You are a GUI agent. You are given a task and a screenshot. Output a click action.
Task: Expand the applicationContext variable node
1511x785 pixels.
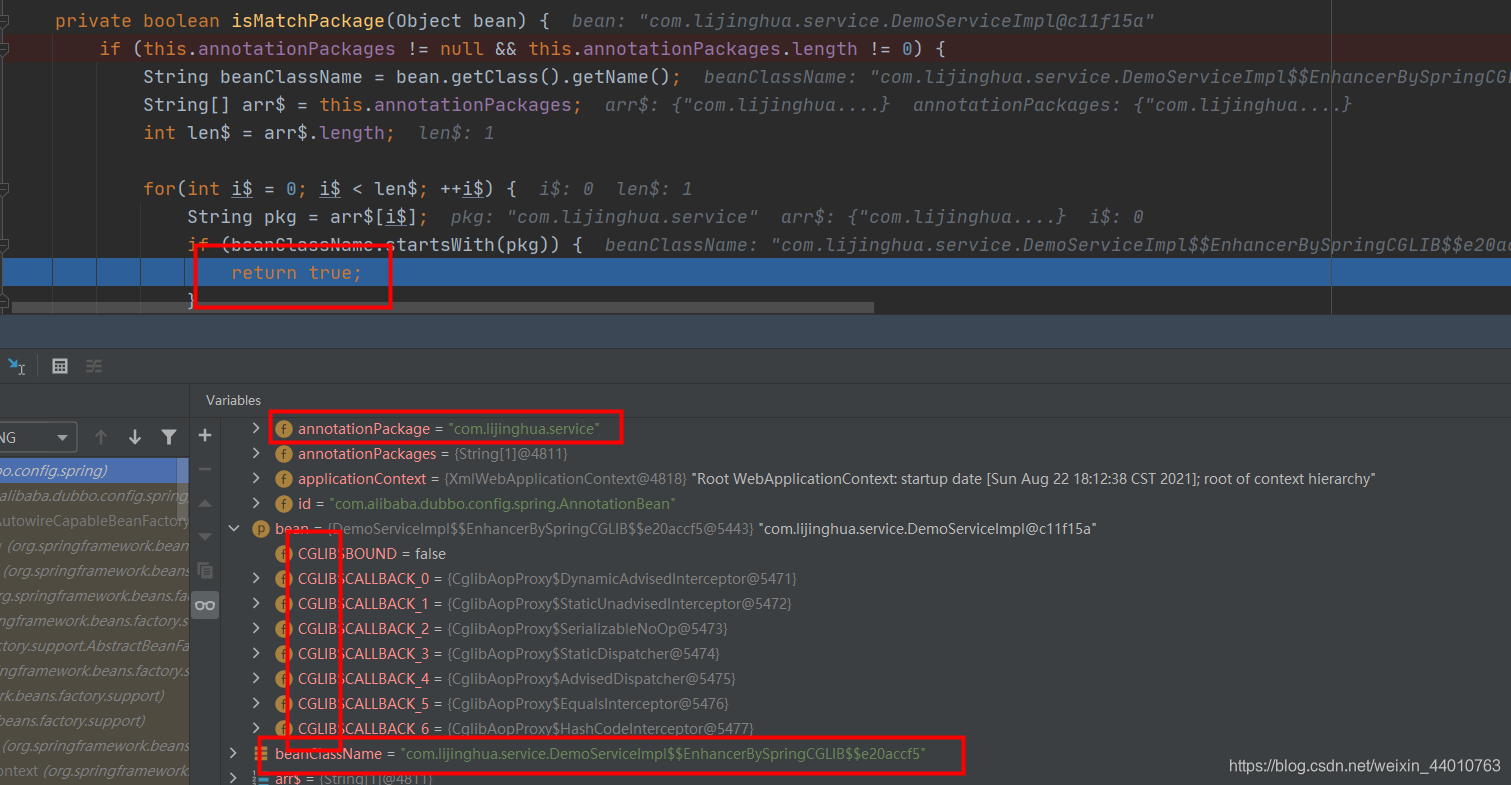(x=256, y=478)
